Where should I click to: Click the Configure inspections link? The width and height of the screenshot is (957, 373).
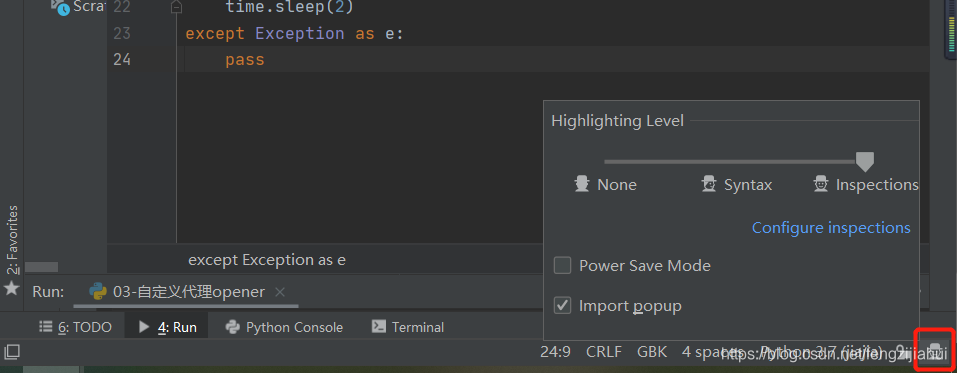coord(831,228)
